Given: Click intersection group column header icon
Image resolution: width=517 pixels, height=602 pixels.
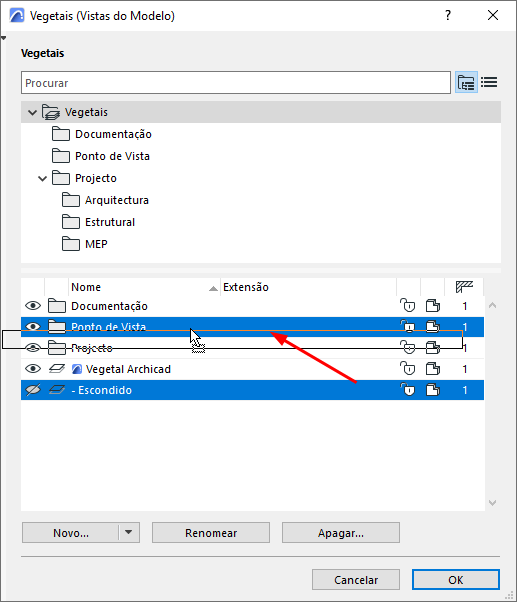Looking at the screenshot, I should click(x=464, y=287).
